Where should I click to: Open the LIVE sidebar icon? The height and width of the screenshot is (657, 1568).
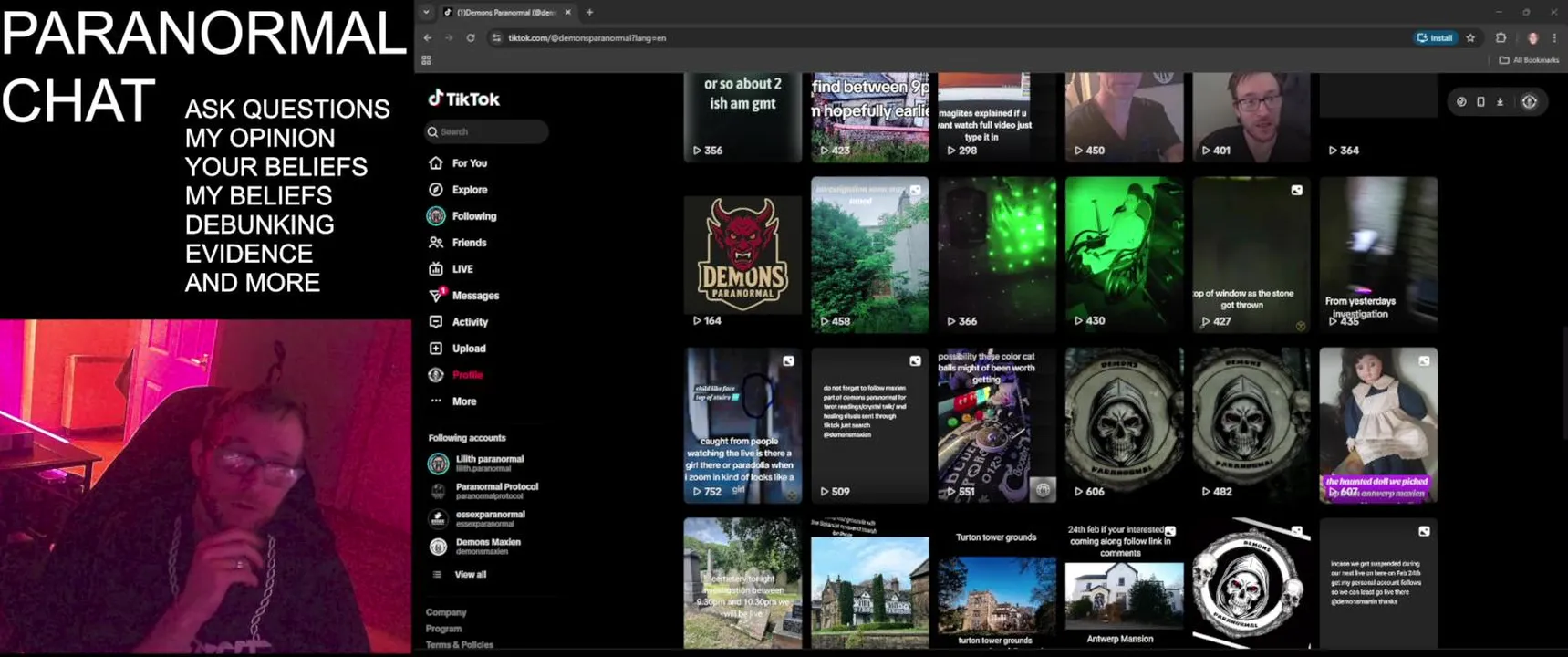pyautogui.click(x=436, y=268)
